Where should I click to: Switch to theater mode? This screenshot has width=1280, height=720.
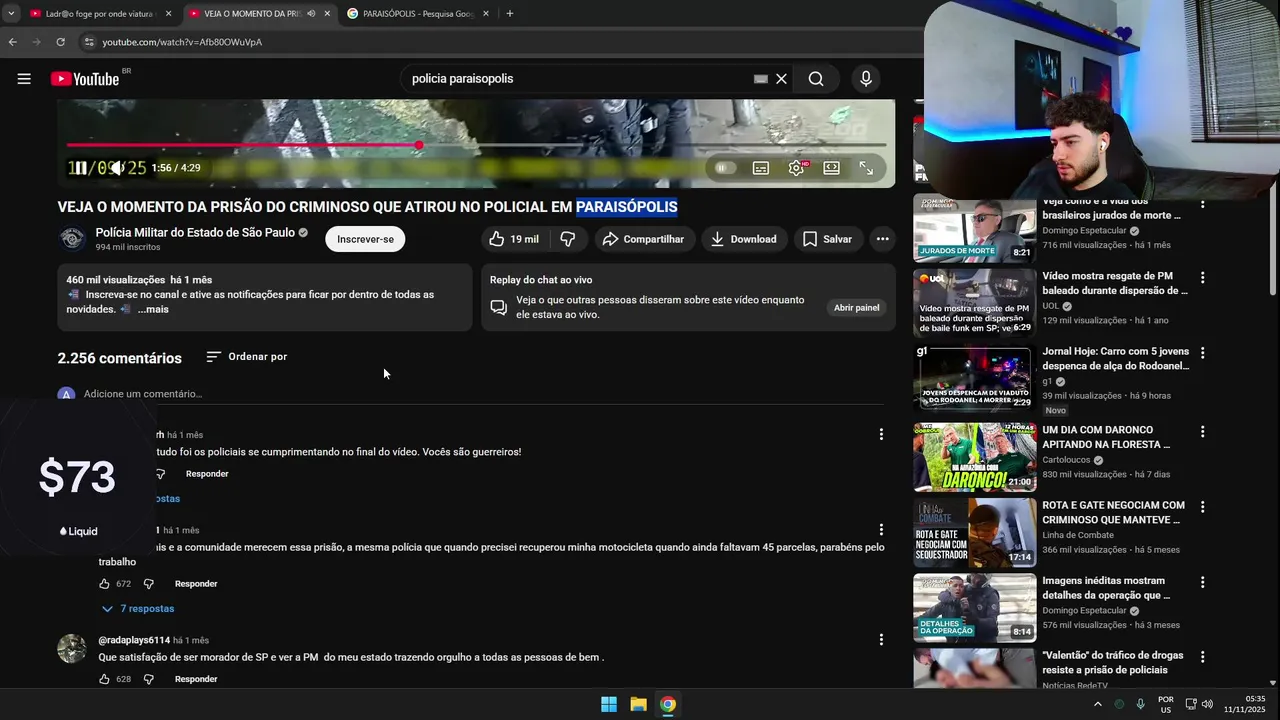pyautogui.click(x=831, y=168)
